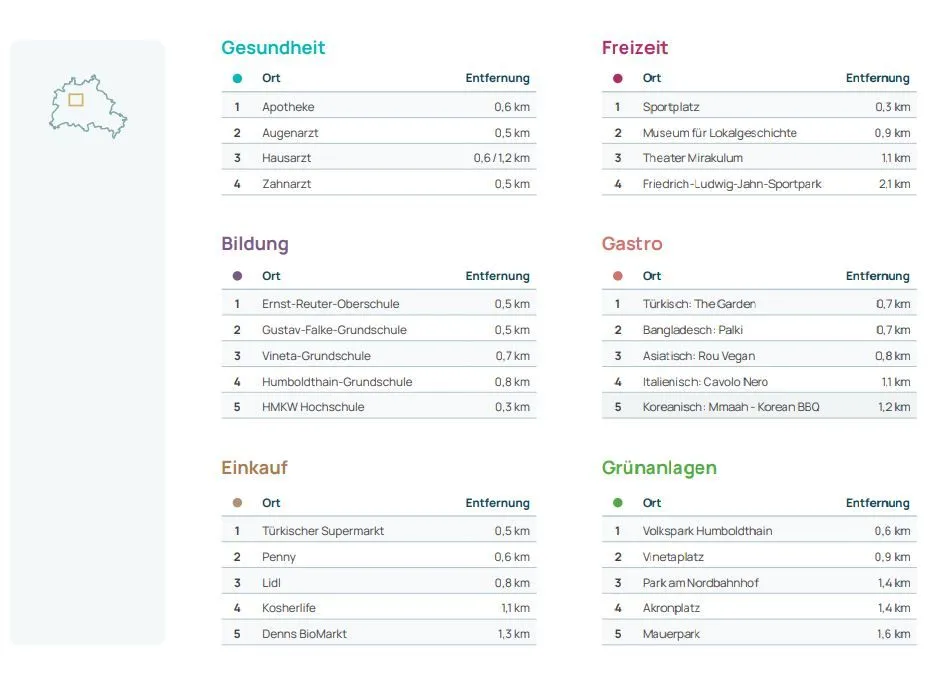Click the magenta dot in Freizeit header
Image resolution: width=945 pixels, height=690 pixels.
[x=618, y=78]
